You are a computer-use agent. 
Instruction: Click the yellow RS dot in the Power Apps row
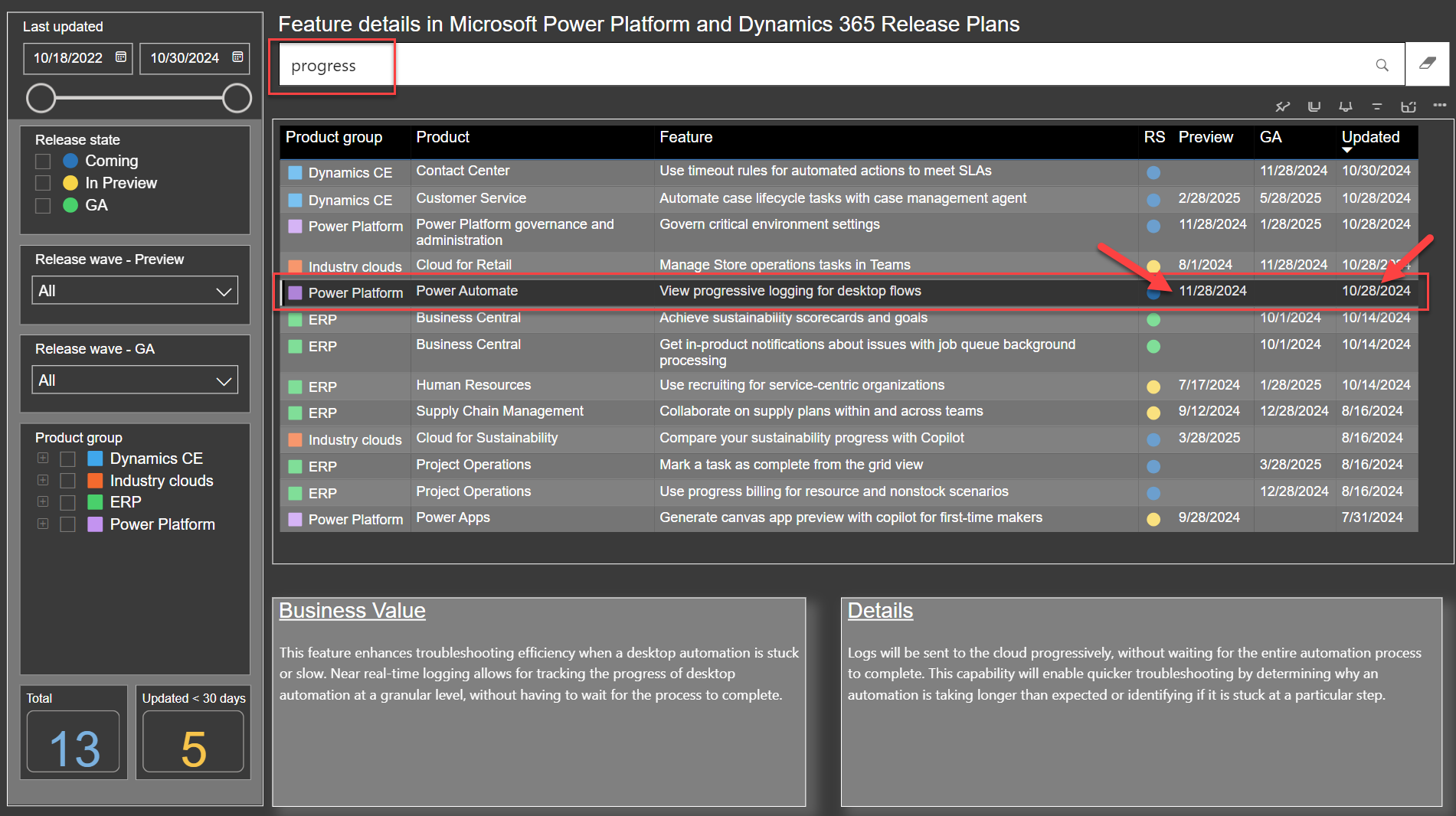pyautogui.click(x=1153, y=520)
